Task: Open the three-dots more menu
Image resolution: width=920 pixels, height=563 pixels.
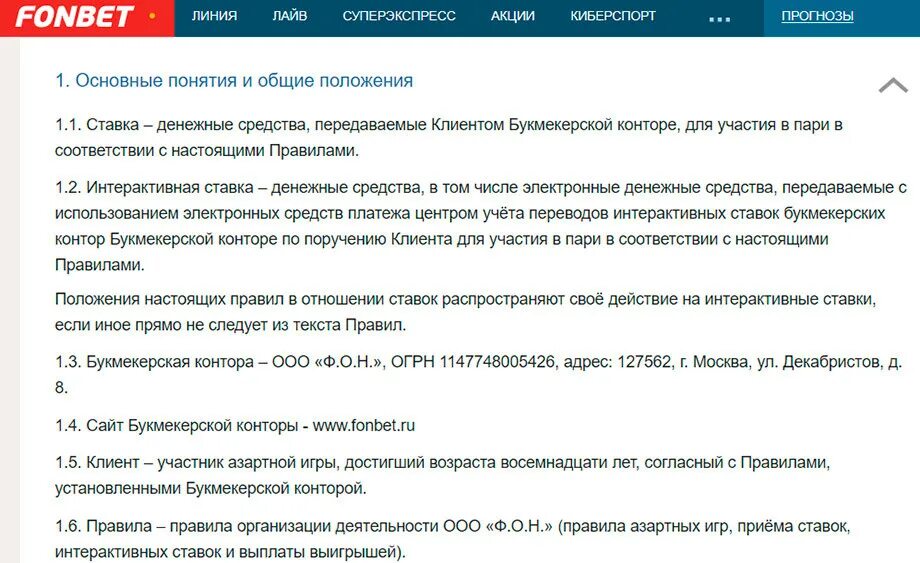Action: 719,19
